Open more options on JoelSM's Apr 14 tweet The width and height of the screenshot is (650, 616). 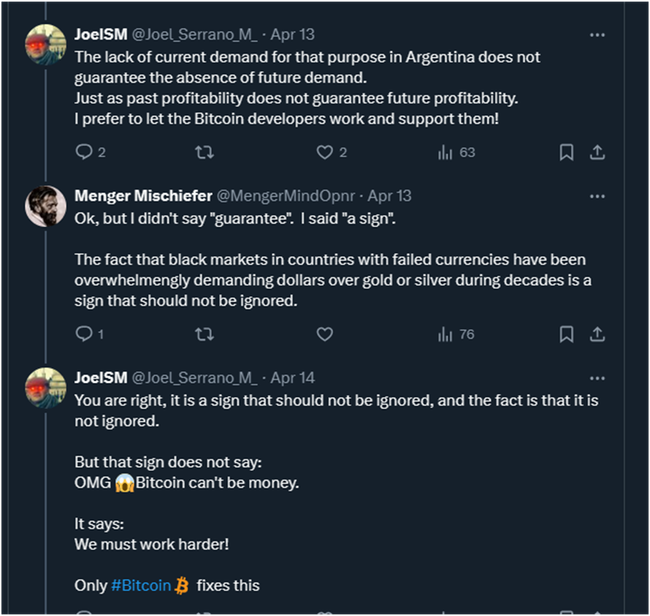click(x=597, y=378)
